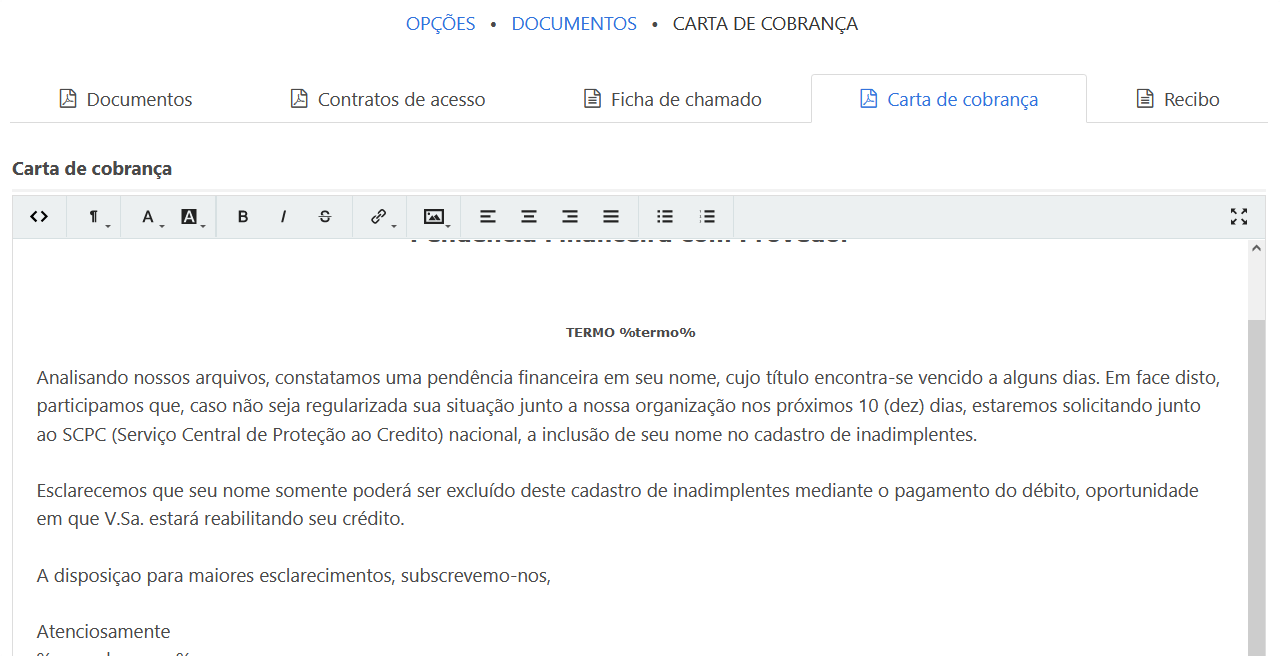Toggle italic formatting

pyautogui.click(x=283, y=217)
